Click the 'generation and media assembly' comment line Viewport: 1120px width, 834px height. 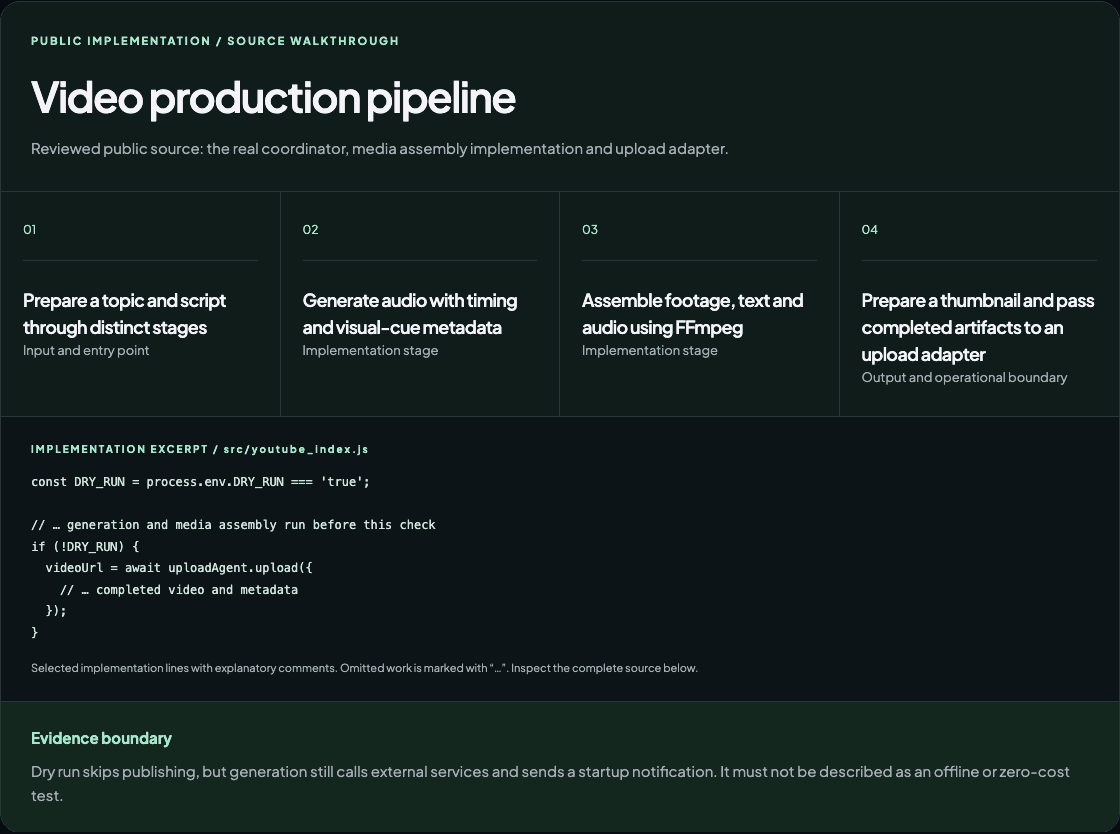[x=233, y=525]
